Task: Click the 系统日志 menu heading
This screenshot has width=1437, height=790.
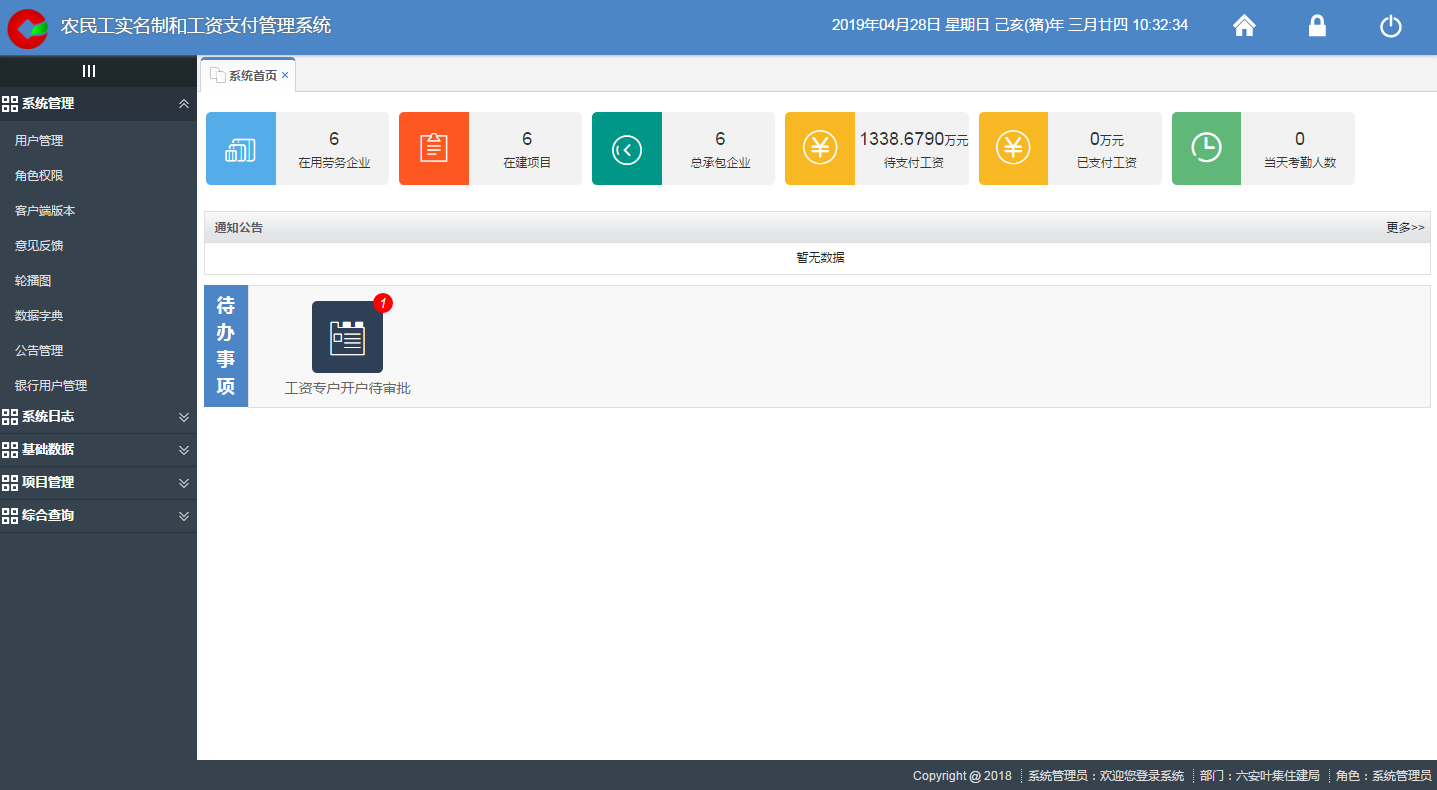Action: click(48, 417)
